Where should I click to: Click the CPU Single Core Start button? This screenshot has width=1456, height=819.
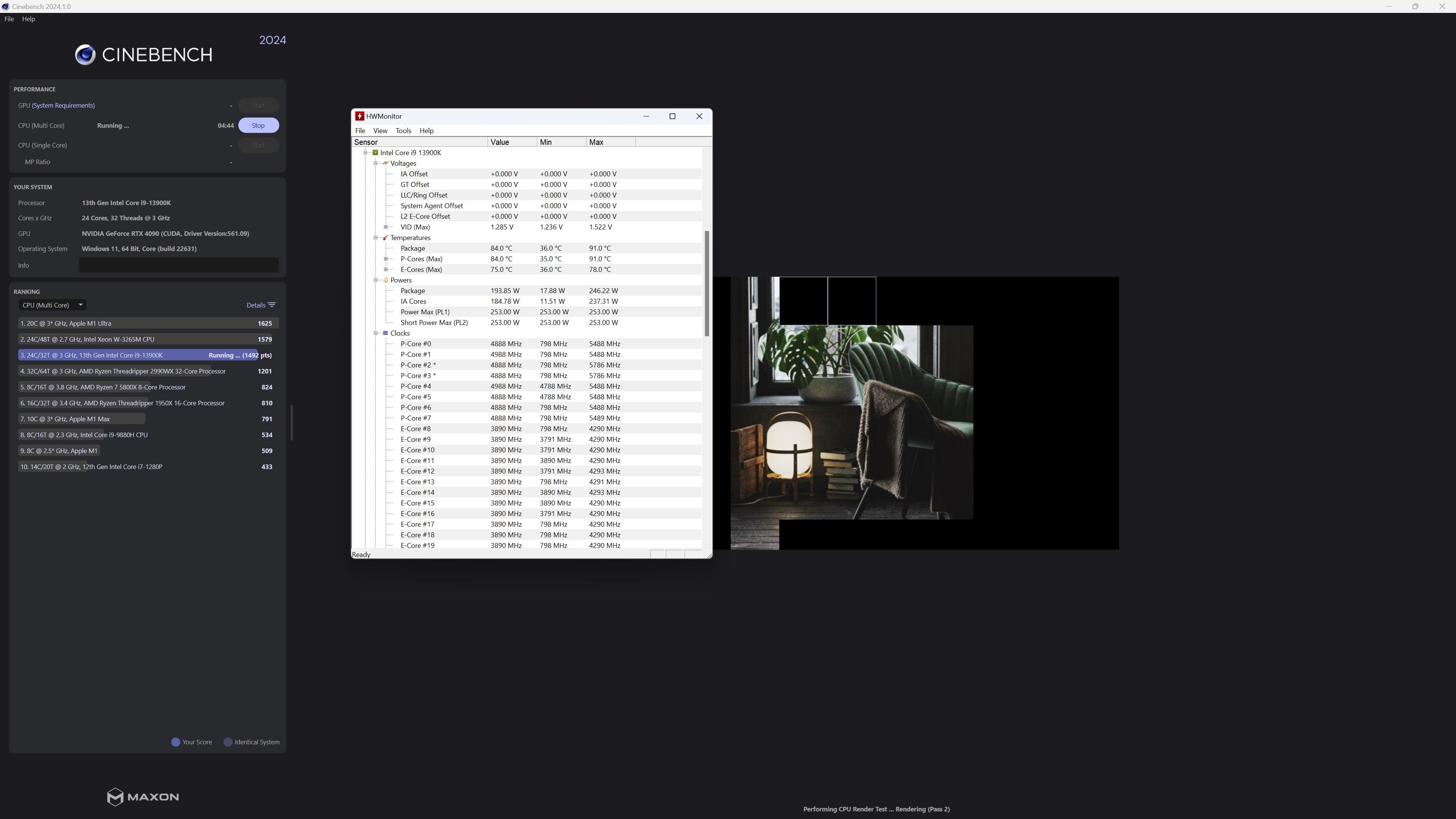[258, 145]
